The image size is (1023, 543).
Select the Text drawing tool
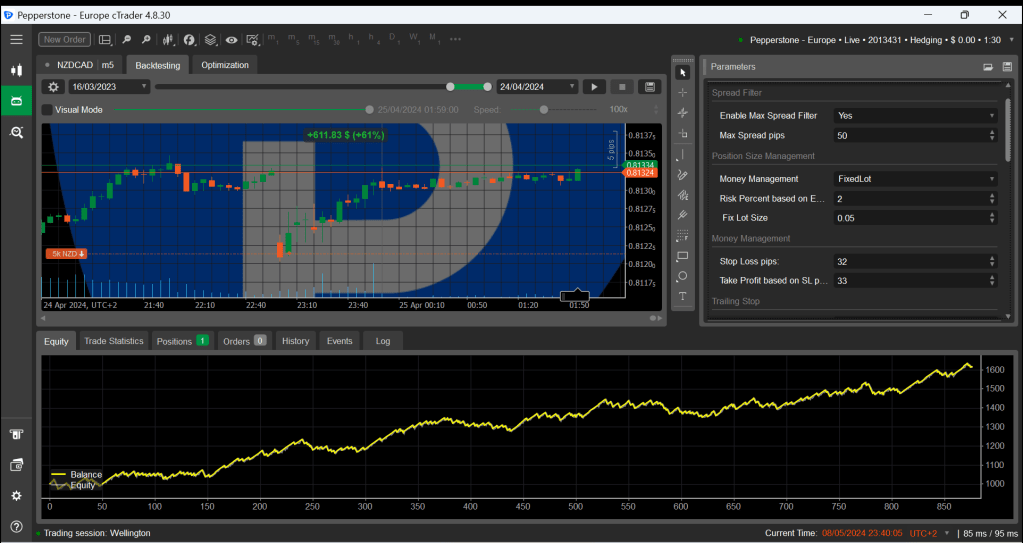pos(683,296)
